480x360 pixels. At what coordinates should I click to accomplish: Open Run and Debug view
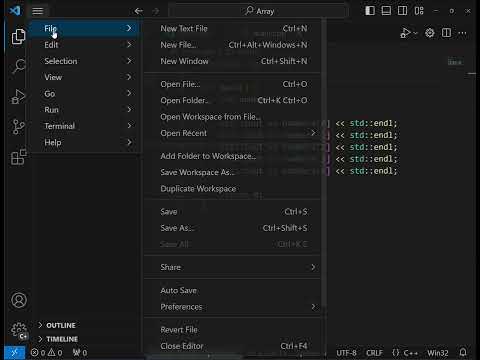click(18, 96)
